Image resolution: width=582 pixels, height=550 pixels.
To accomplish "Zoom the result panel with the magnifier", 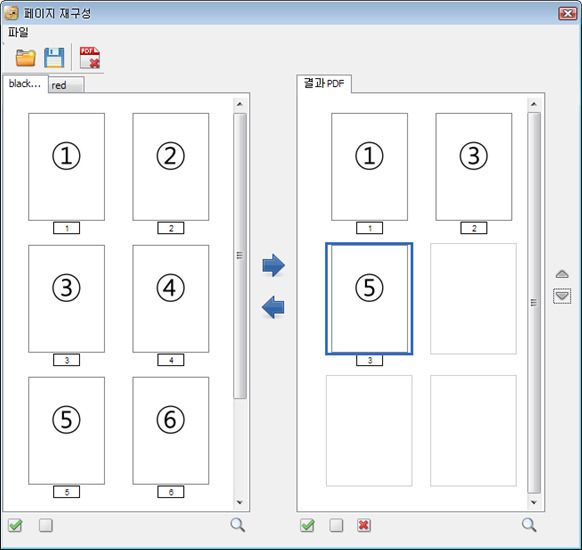I will tap(529, 525).
